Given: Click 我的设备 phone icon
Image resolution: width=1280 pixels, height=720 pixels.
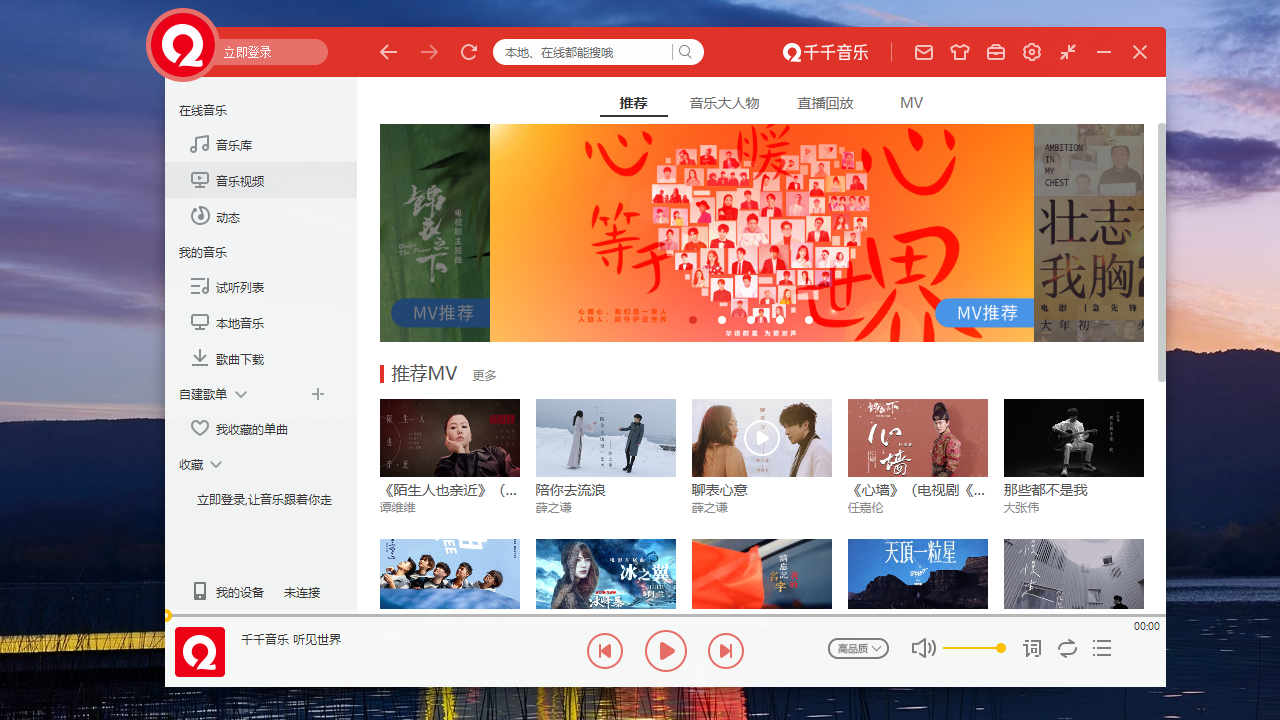Looking at the screenshot, I should click(x=200, y=592).
